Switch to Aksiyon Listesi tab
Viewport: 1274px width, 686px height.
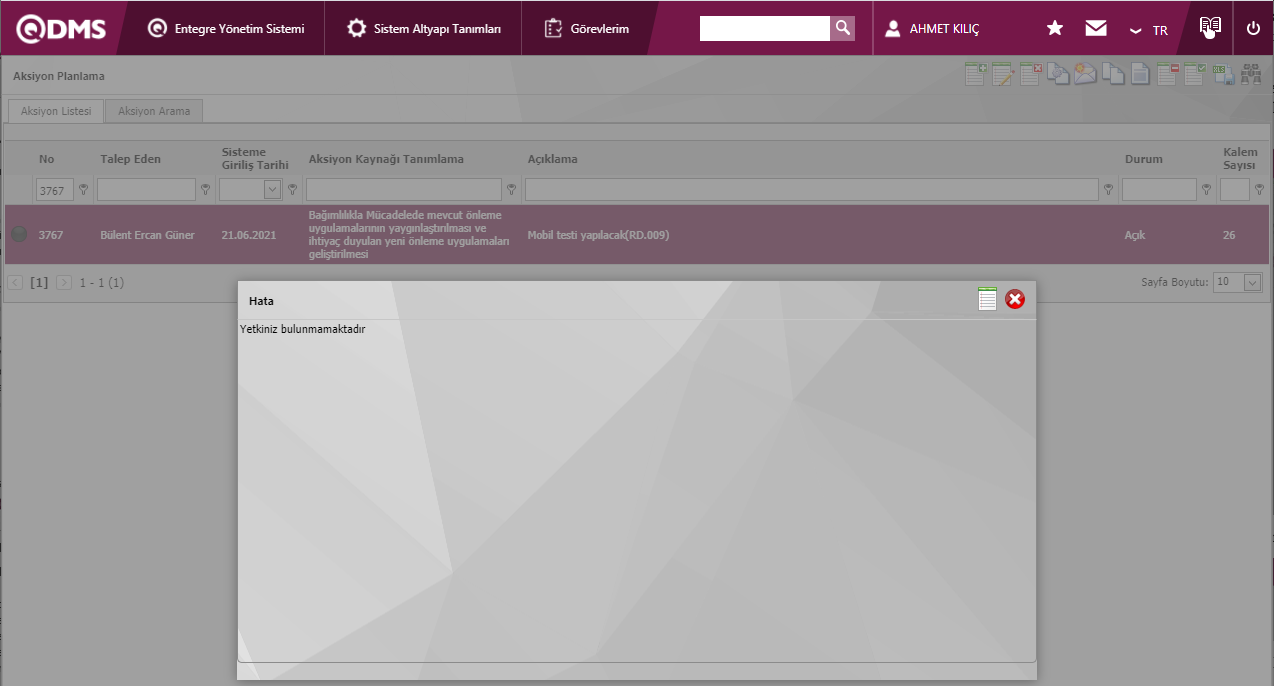click(x=56, y=111)
